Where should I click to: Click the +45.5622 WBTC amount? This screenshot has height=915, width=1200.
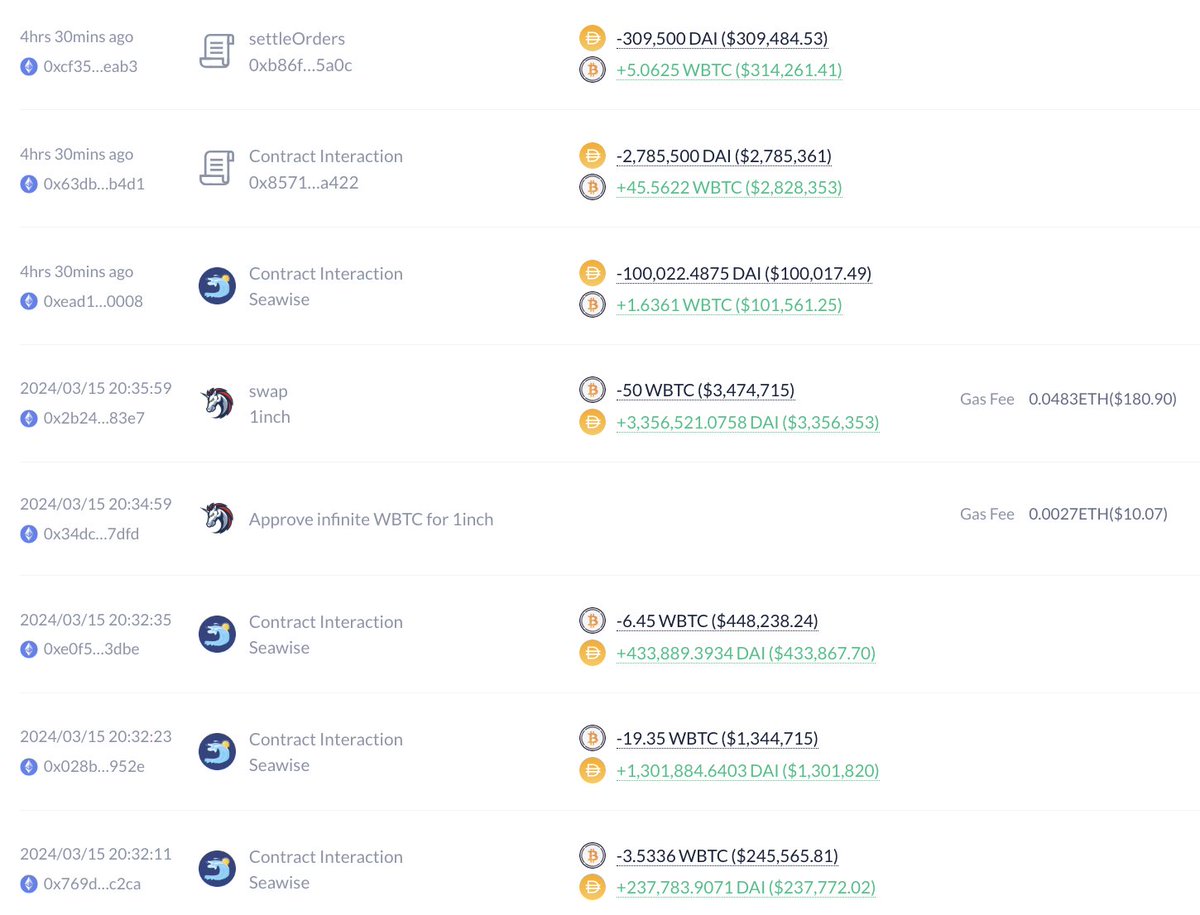[729, 188]
